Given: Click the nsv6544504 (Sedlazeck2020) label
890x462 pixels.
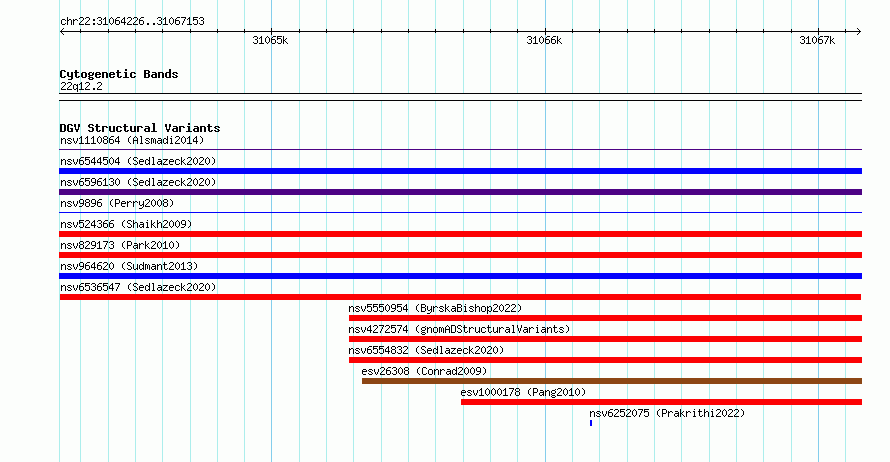Looking at the screenshot, I should point(138,161).
